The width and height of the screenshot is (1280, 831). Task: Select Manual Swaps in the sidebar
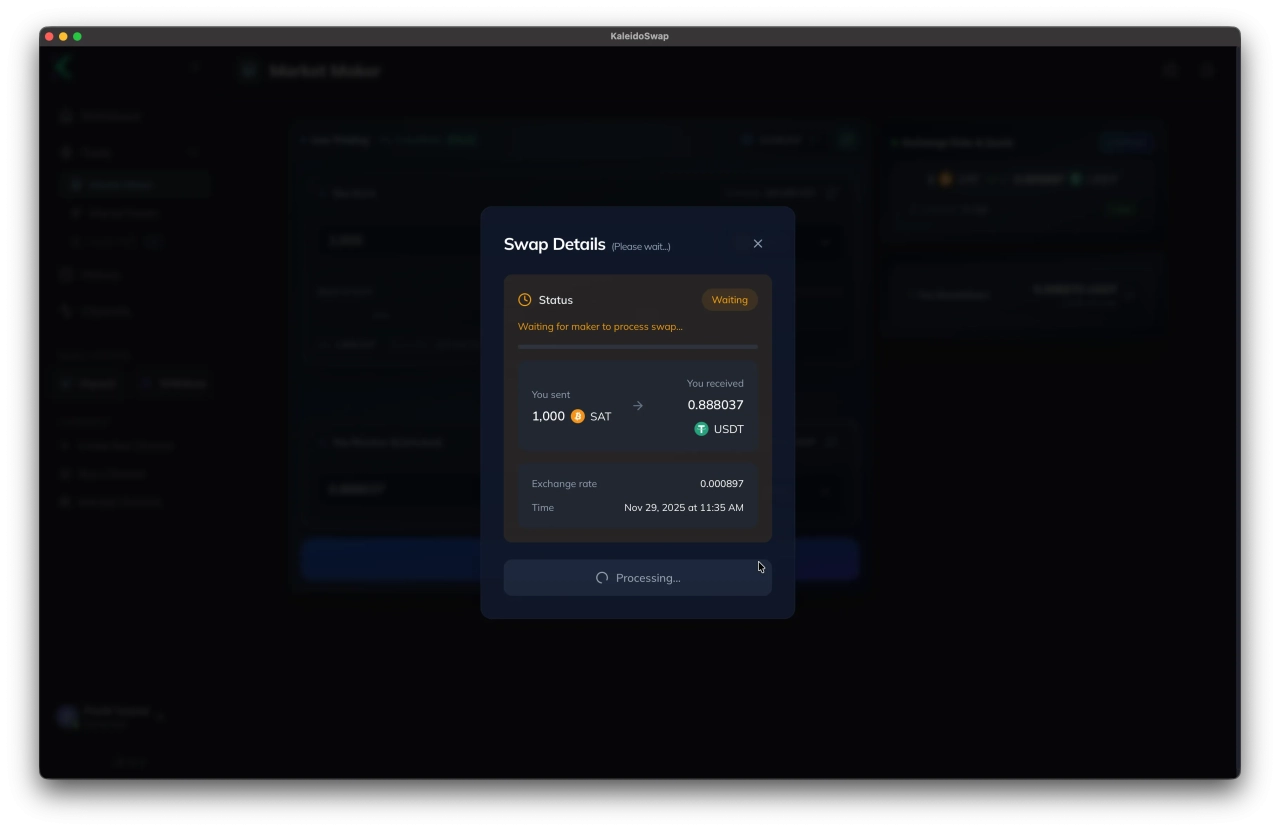pyautogui.click(x=122, y=213)
